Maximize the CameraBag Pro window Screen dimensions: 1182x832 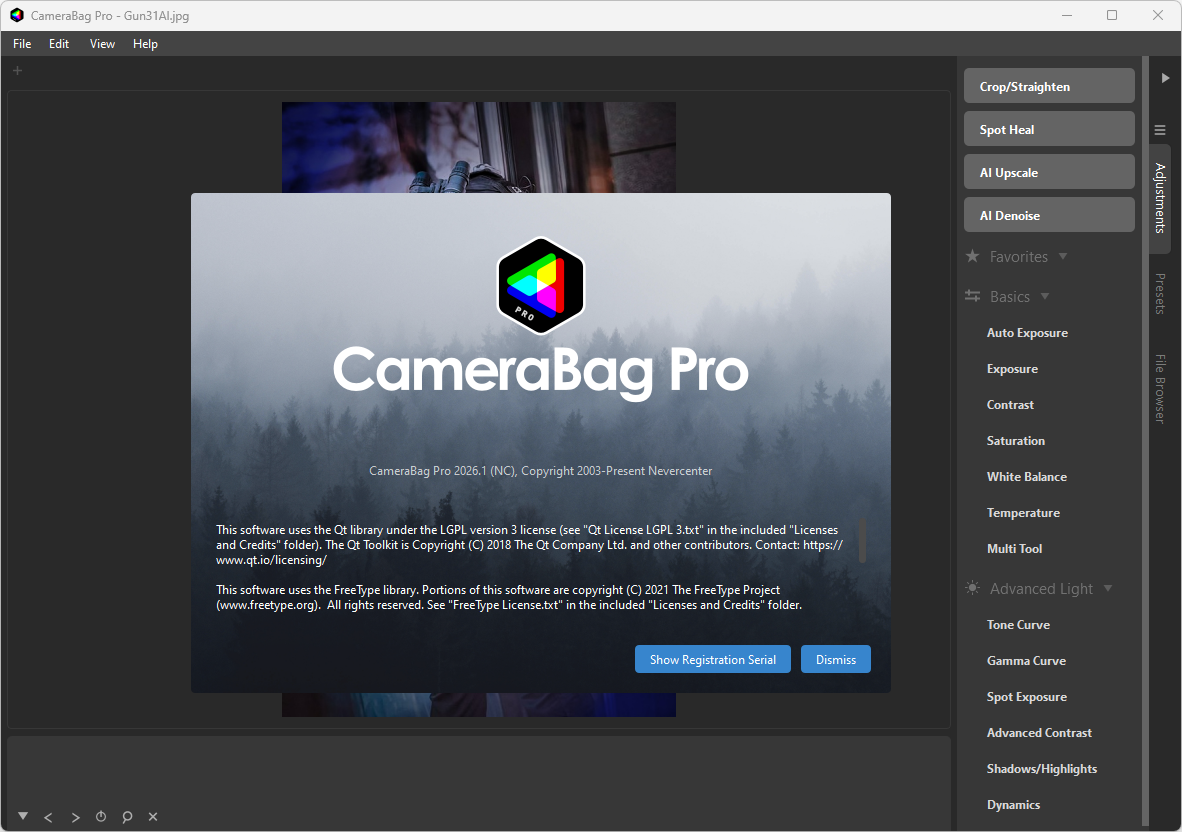point(1112,15)
